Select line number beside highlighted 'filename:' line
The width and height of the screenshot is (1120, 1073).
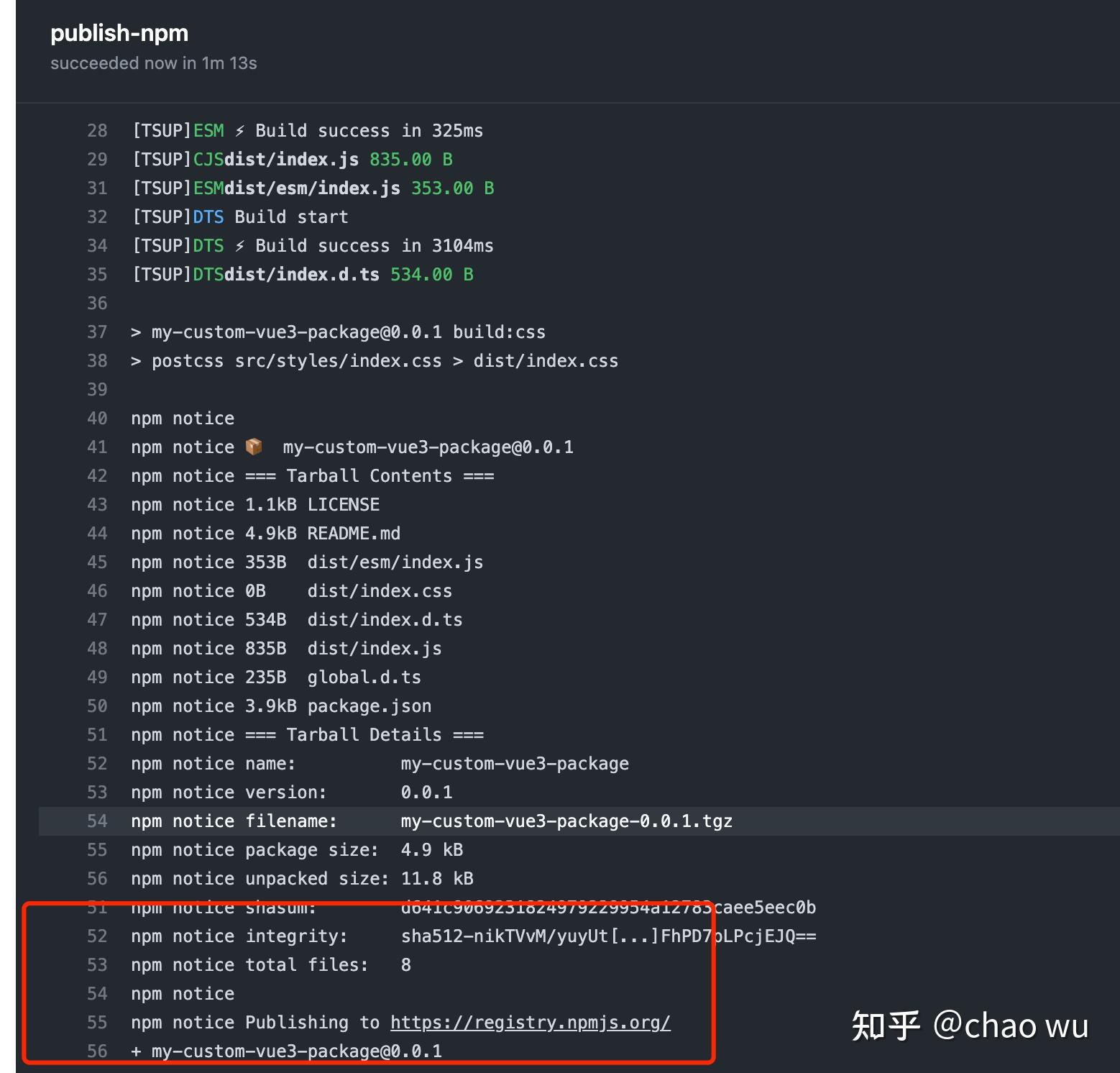pyautogui.click(x=97, y=821)
